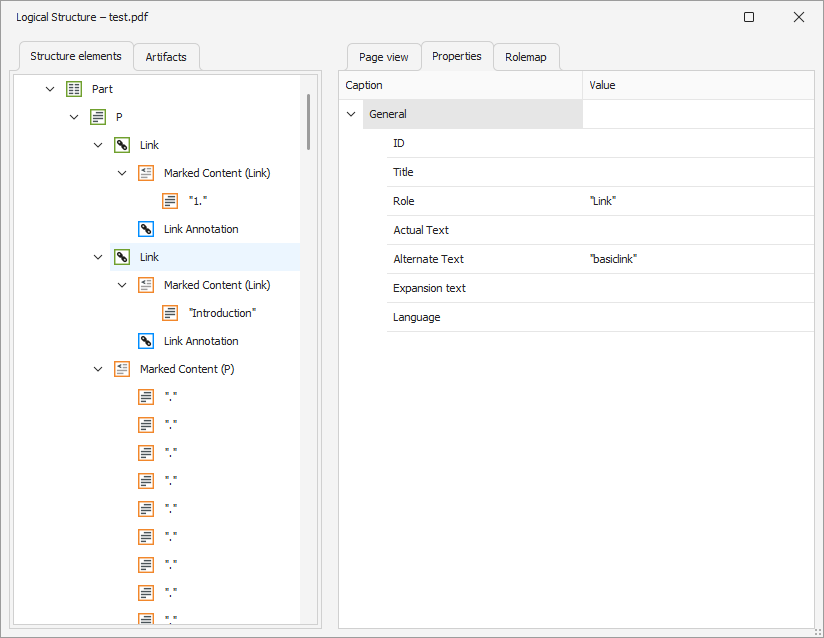The width and height of the screenshot is (824, 638).
Task: Click the icon beside "Introduction" content
Action: coord(170,313)
